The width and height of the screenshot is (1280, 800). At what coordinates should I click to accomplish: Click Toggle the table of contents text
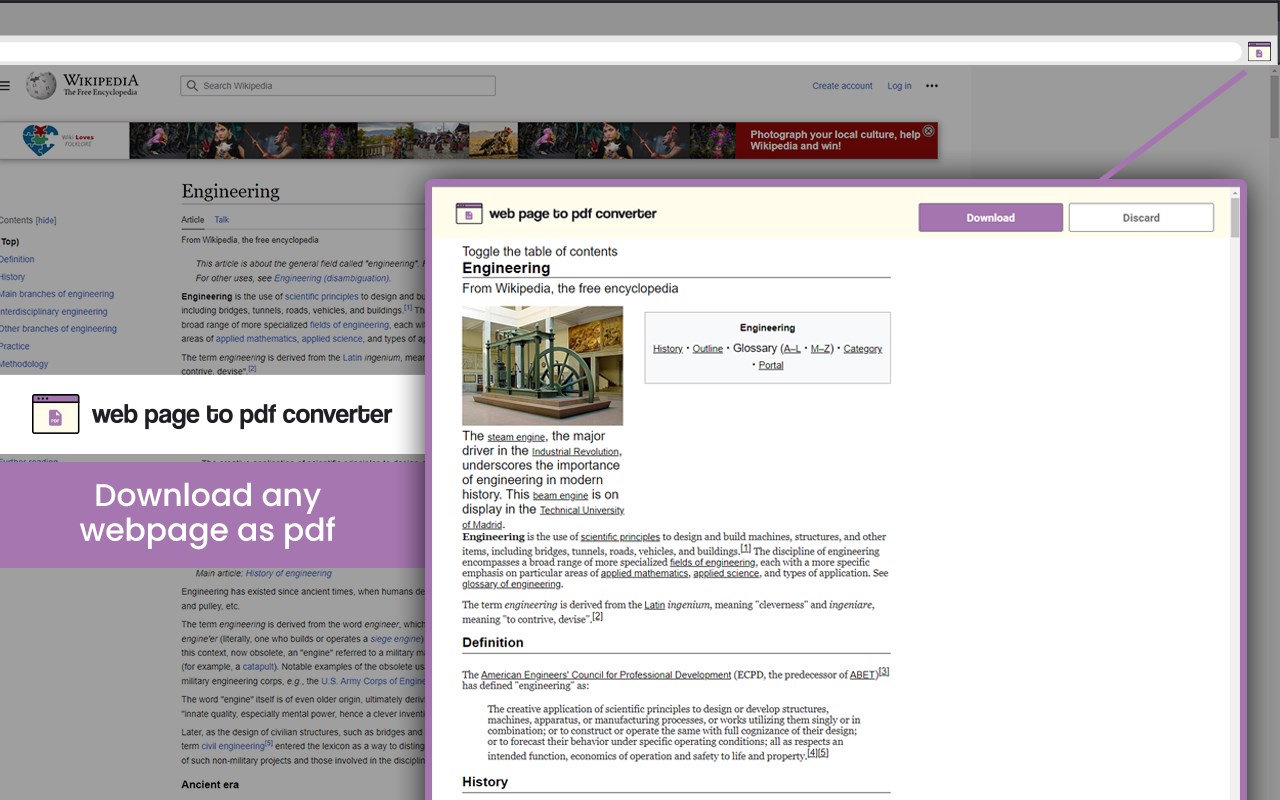[539, 252]
